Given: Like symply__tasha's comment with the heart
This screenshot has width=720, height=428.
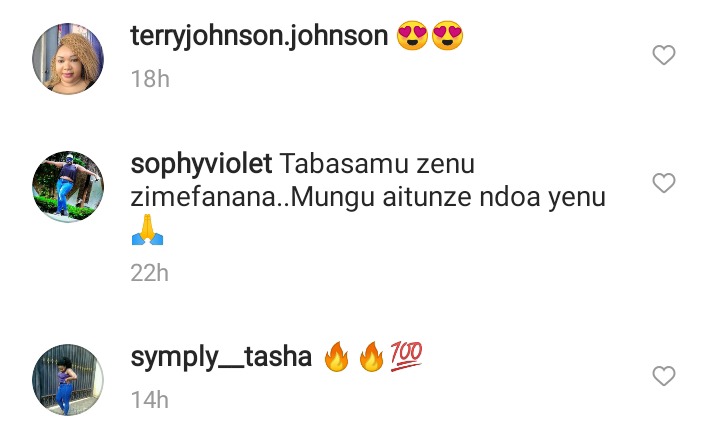Looking at the screenshot, I should click(x=664, y=376).
